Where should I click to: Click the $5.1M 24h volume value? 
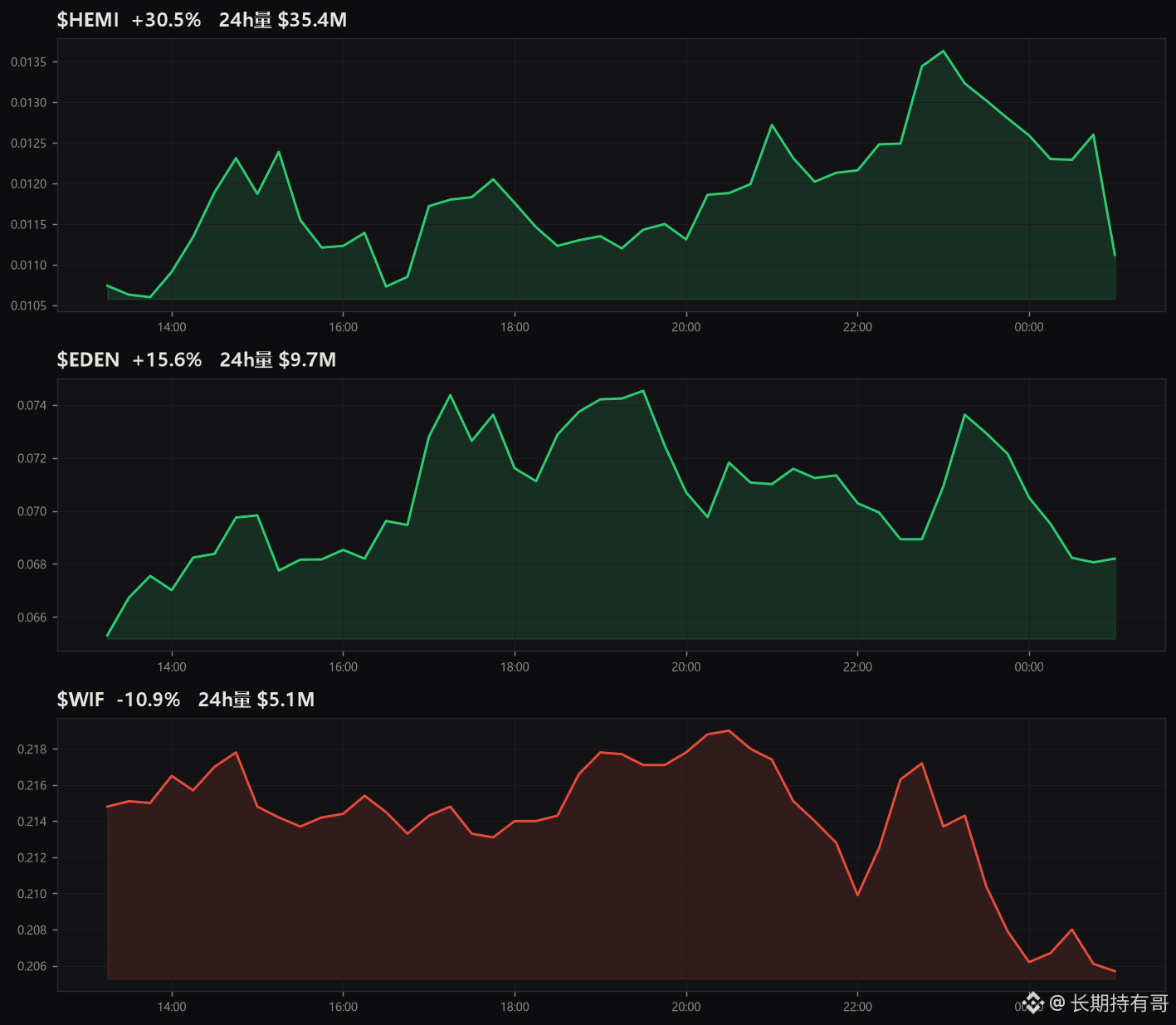pos(285,700)
